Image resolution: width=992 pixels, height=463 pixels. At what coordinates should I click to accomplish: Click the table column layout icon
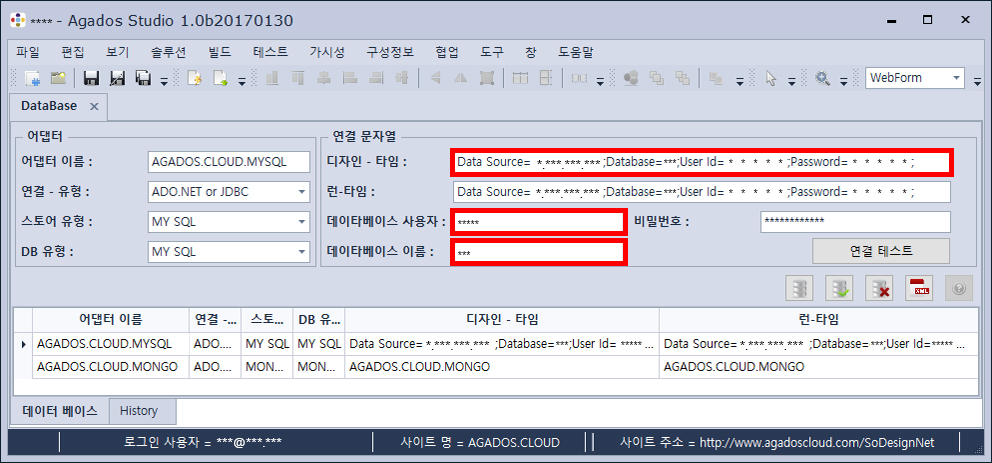click(x=519, y=78)
